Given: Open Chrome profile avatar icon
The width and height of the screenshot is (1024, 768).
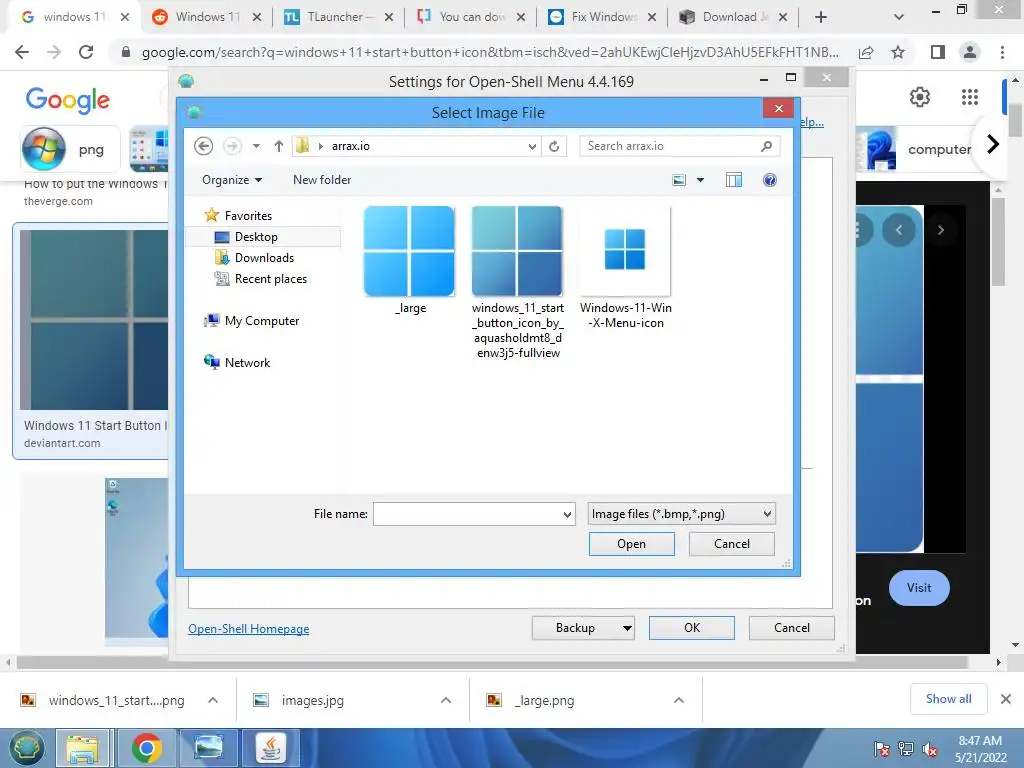Looking at the screenshot, I should [x=970, y=52].
